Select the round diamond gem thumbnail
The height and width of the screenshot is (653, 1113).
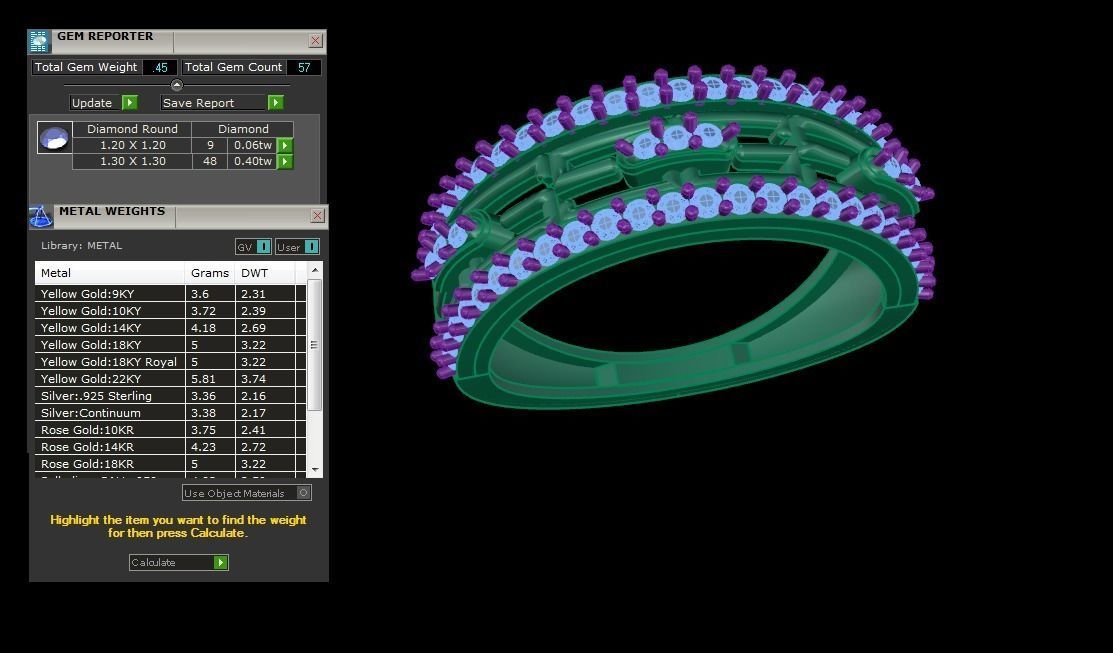click(54, 138)
